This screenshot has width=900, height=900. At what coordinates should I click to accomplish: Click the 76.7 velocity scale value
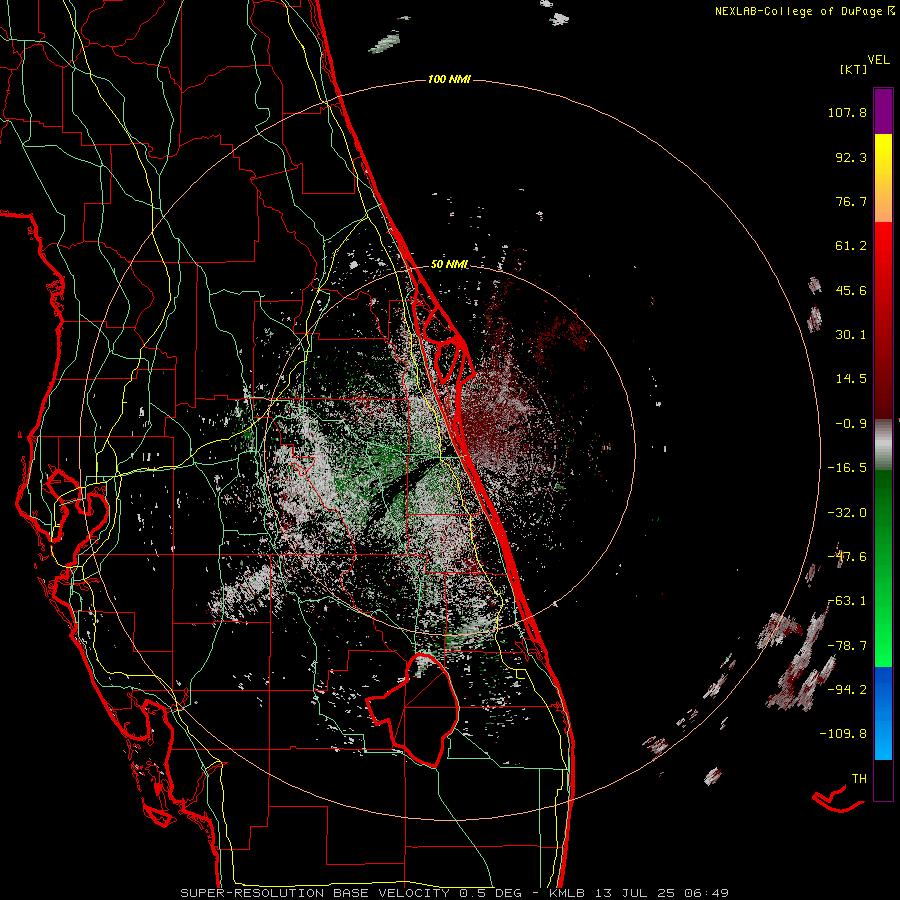coord(851,201)
